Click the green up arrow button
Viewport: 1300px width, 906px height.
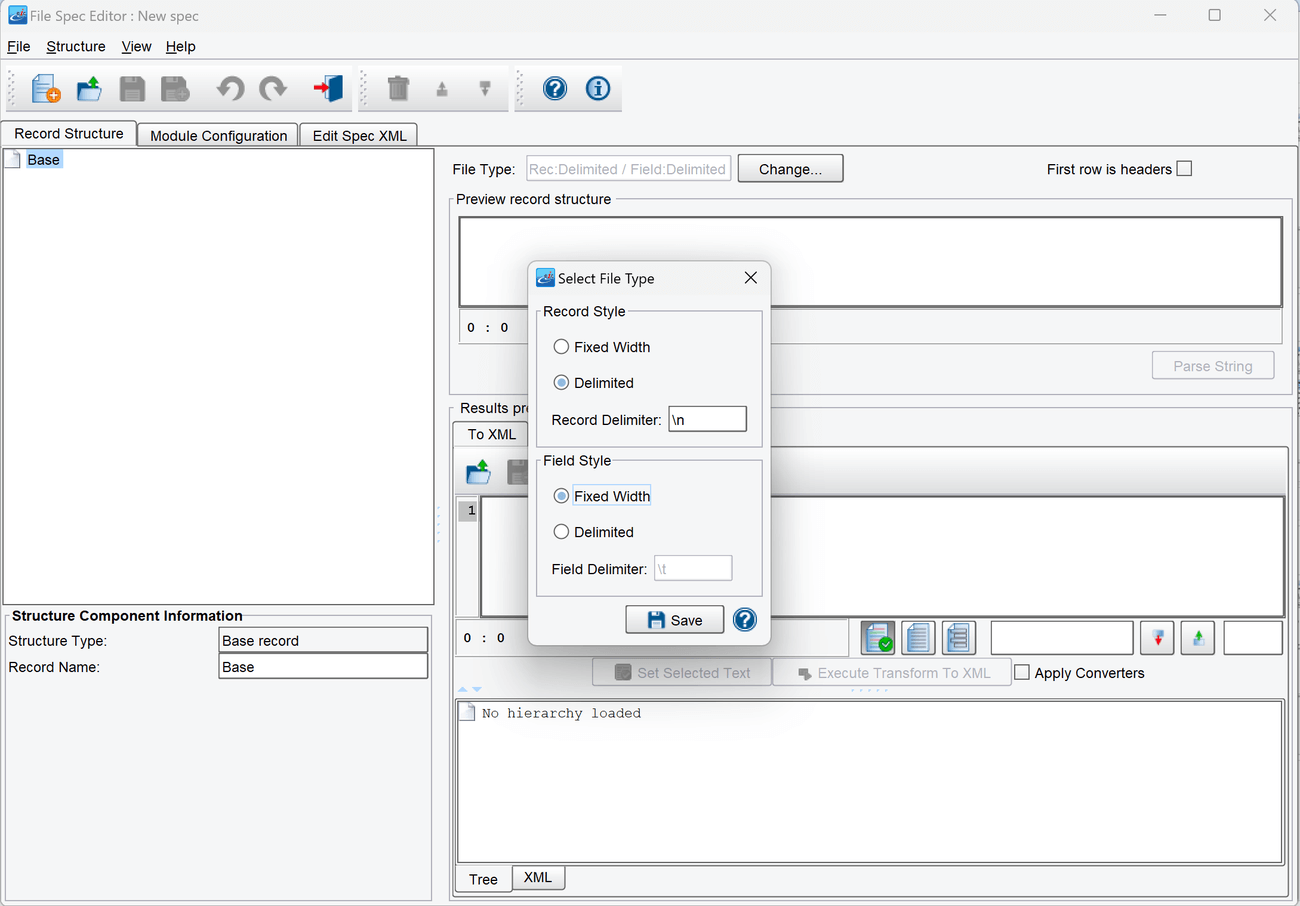1198,637
